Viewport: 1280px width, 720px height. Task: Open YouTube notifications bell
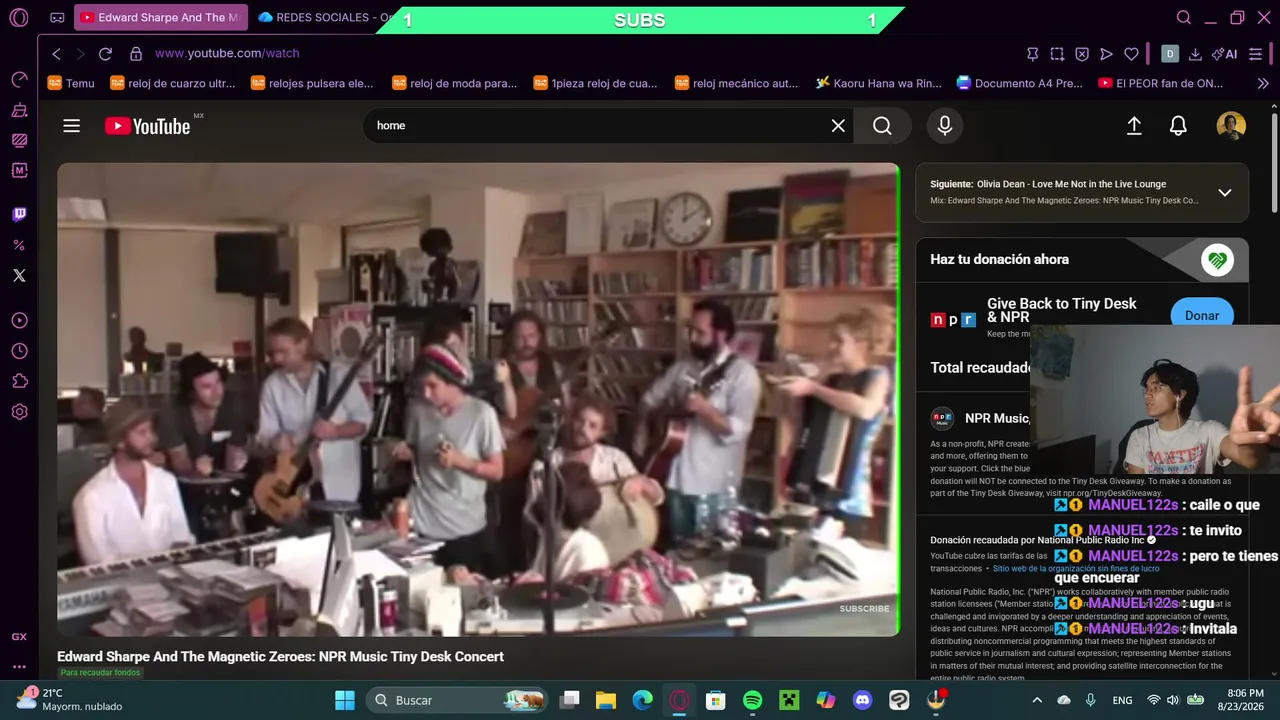click(1179, 126)
